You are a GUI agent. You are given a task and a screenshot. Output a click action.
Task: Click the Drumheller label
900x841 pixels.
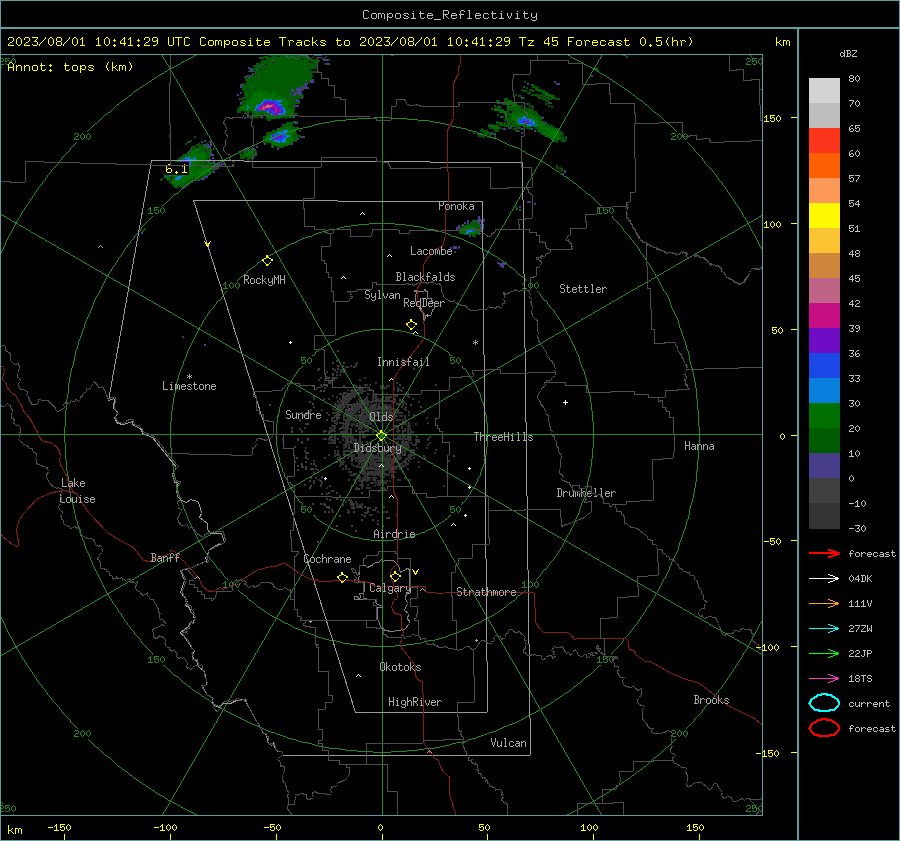[x=586, y=493]
